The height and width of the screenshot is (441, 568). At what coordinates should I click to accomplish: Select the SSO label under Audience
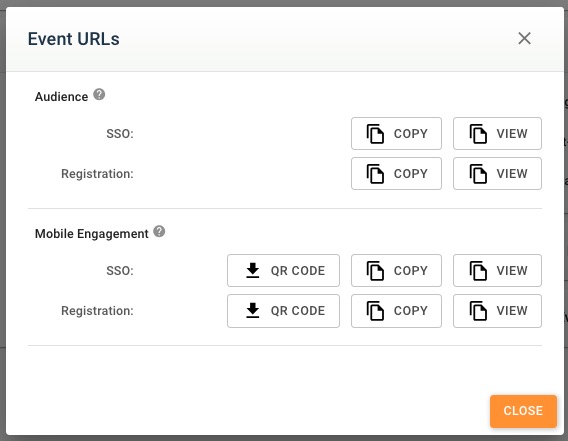pyautogui.click(x=120, y=134)
